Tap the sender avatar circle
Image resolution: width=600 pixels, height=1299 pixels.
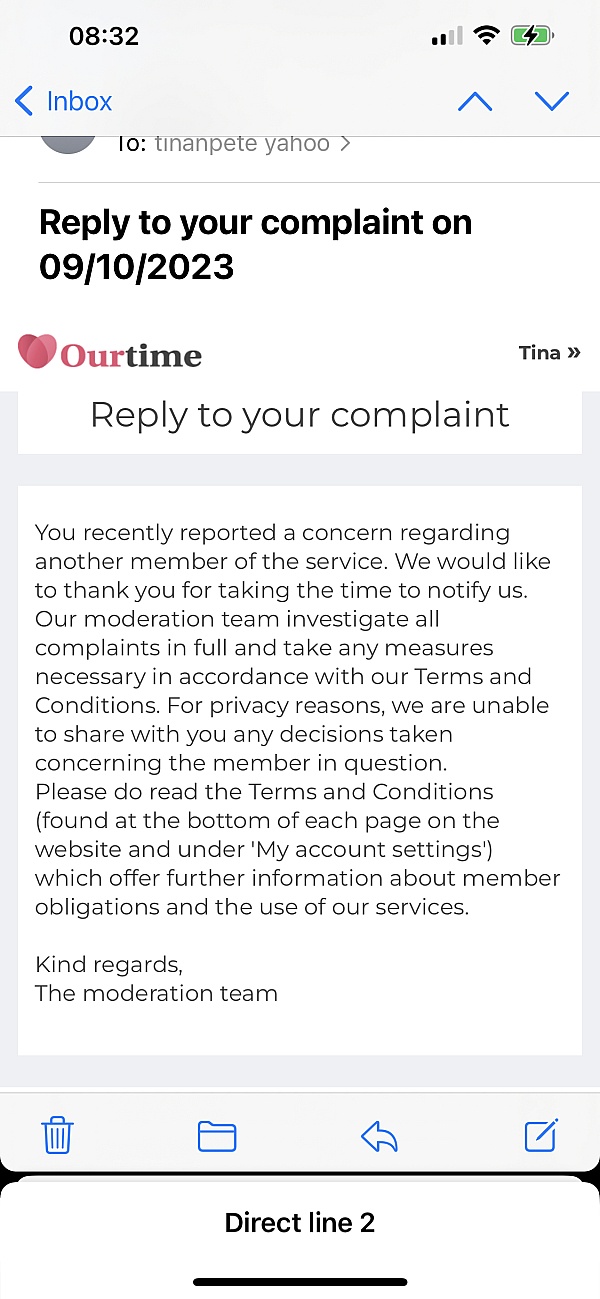click(x=68, y=143)
